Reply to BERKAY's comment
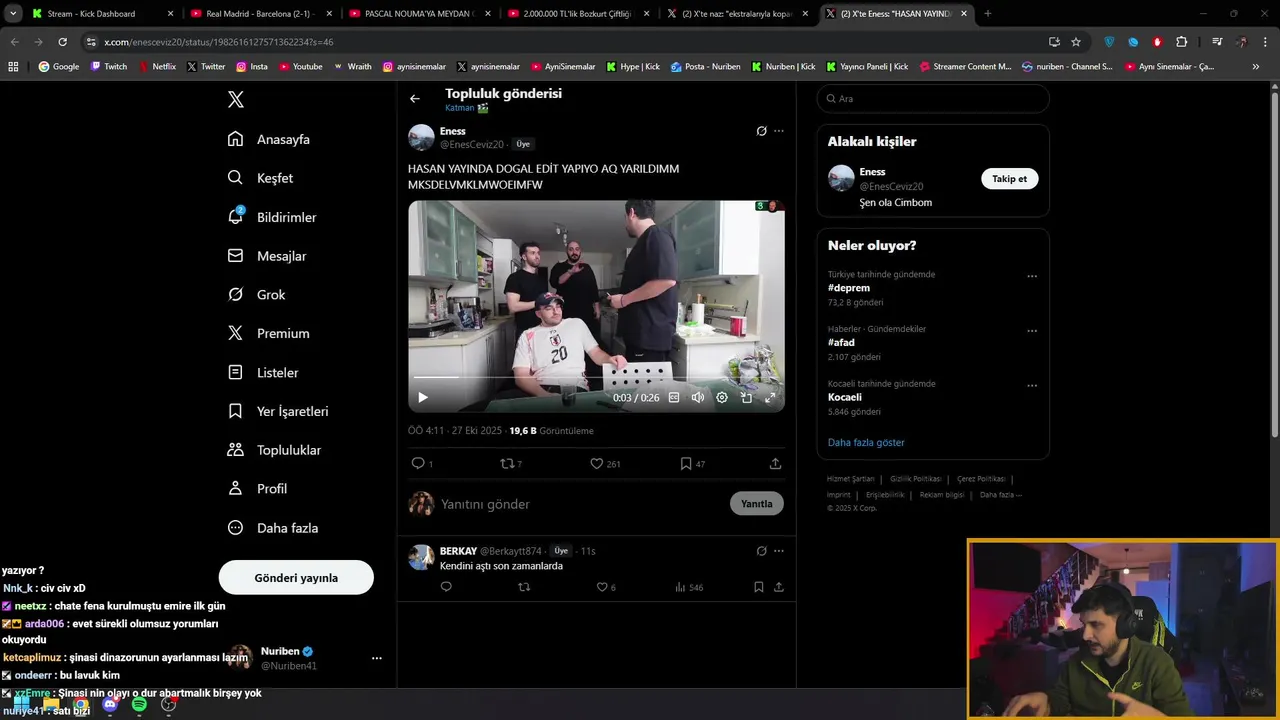Screen dimensions: 1280x720 (x=446, y=587)
